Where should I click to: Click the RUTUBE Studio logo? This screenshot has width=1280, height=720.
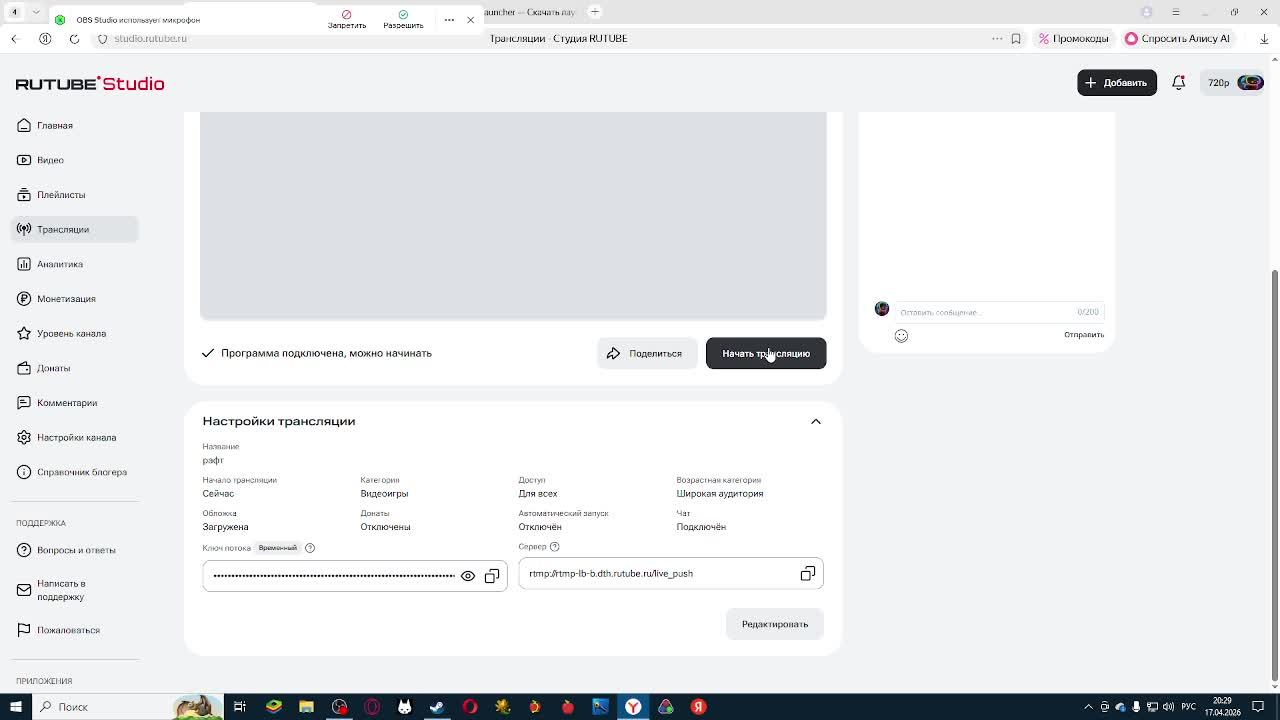click(90, 83)
